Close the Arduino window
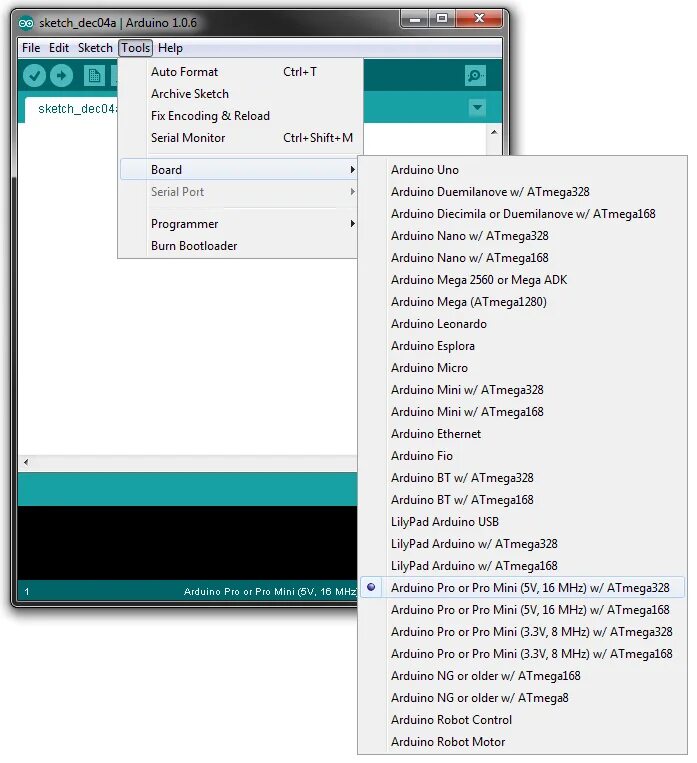The width and height of the screenshot is (697, 763). point(479,19)
